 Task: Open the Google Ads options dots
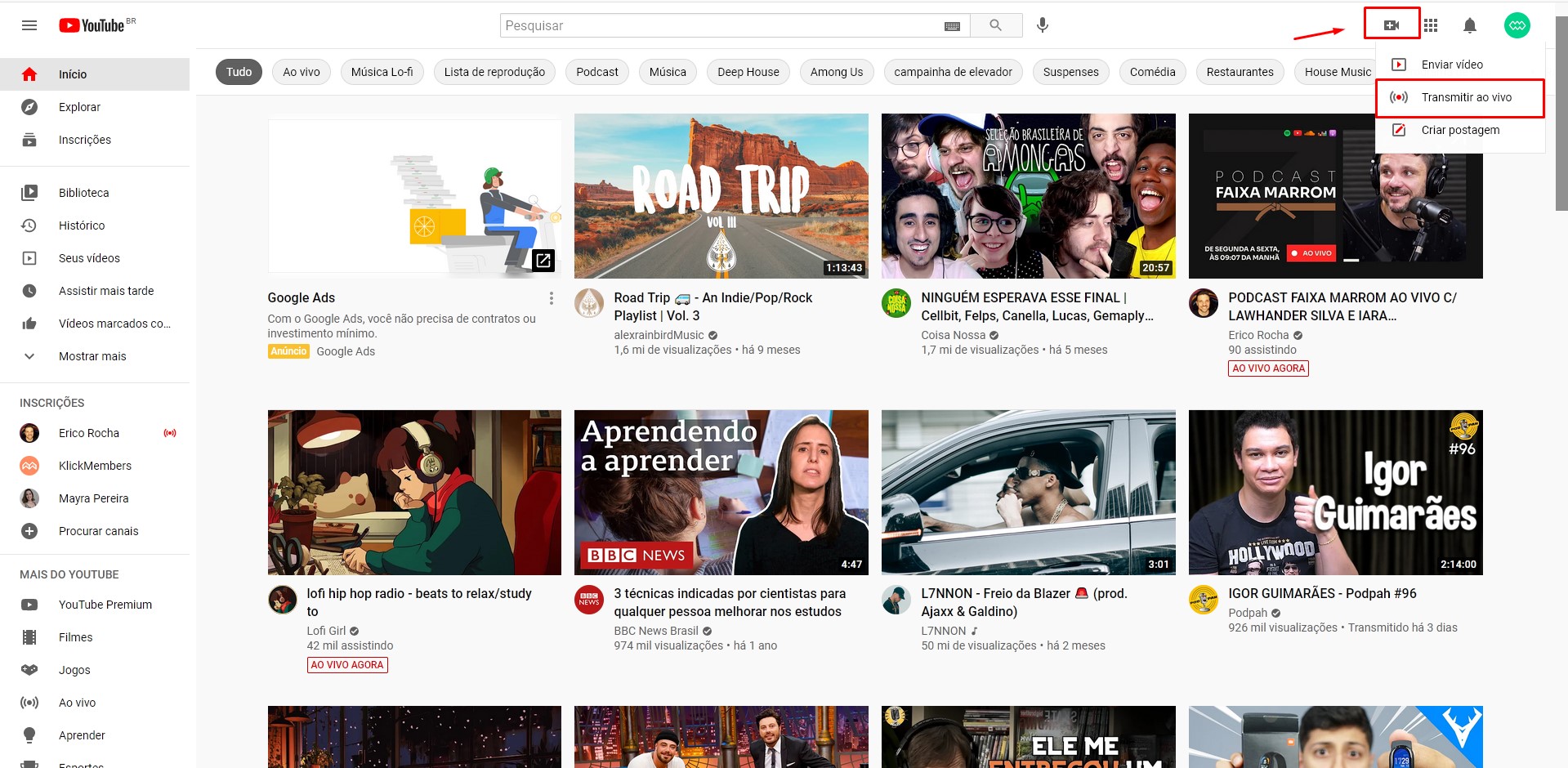(552, 298)
